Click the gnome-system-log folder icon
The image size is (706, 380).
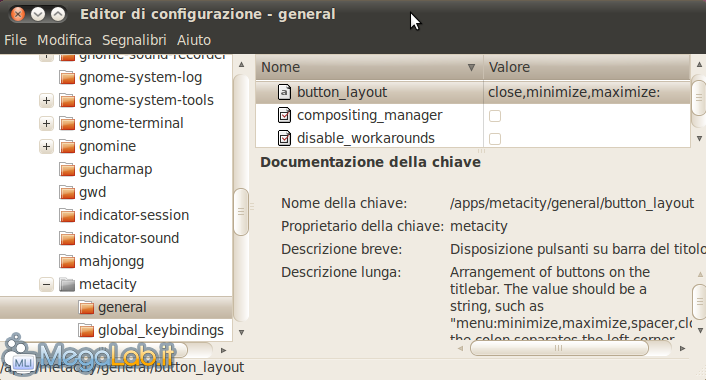click(67, 77)
